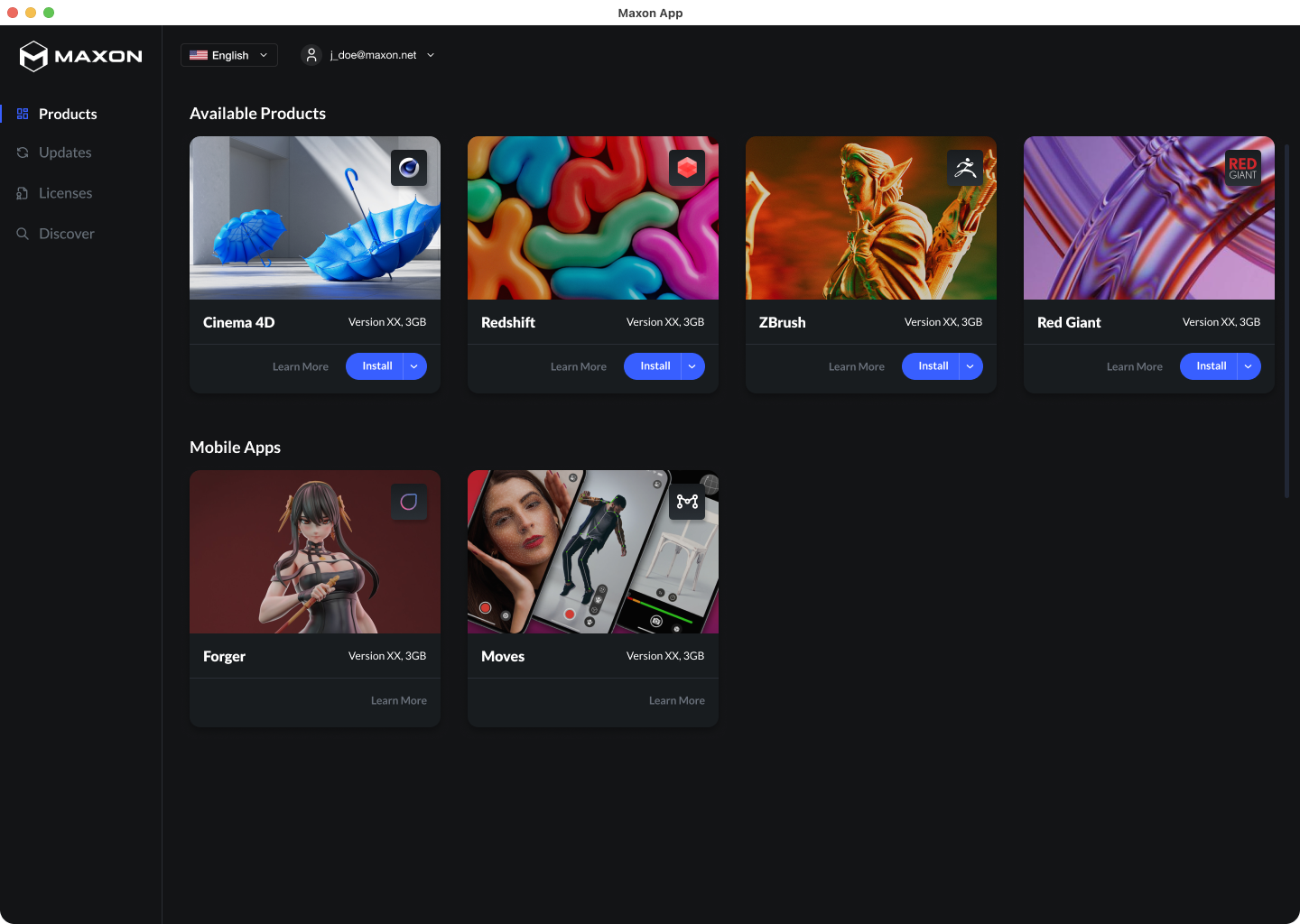1300x924 pixels.
Task: Click Moves 'Version XX, 3GB' text
Action: (x=665, y=656)
